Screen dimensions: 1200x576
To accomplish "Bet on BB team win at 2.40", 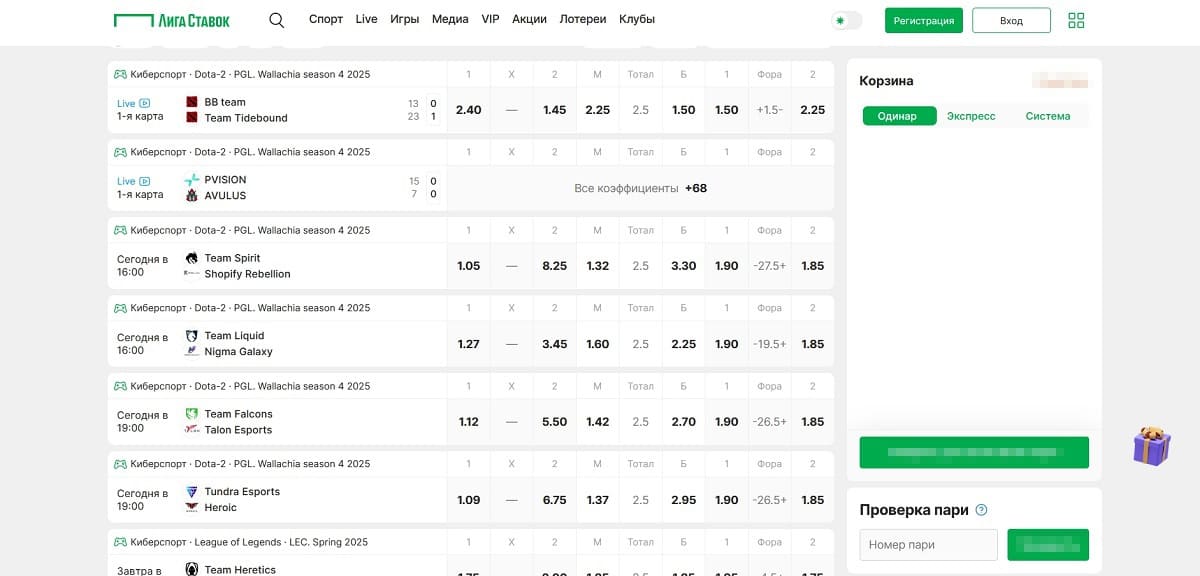I will tap(468, 110).
